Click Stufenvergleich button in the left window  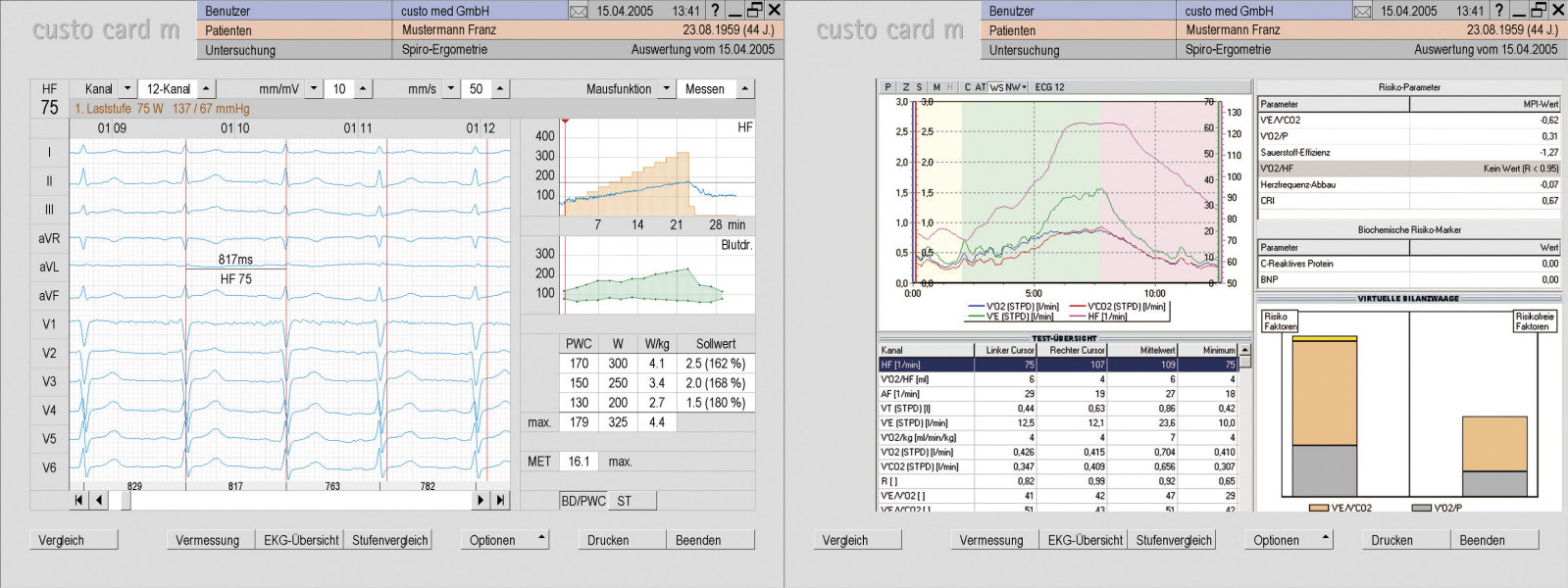[x=389, y=540]
